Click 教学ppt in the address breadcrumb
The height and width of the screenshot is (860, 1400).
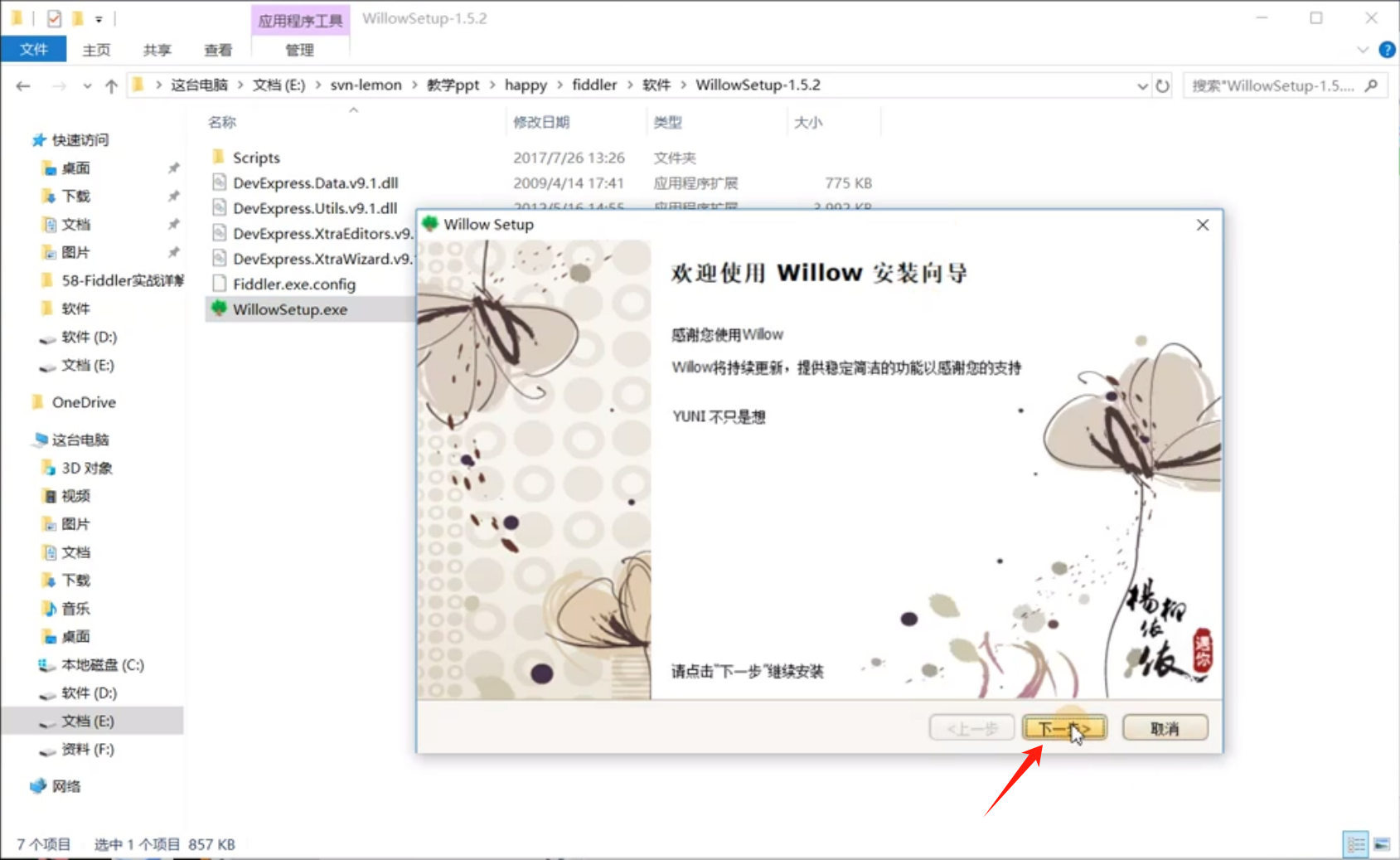click(453, 85)
